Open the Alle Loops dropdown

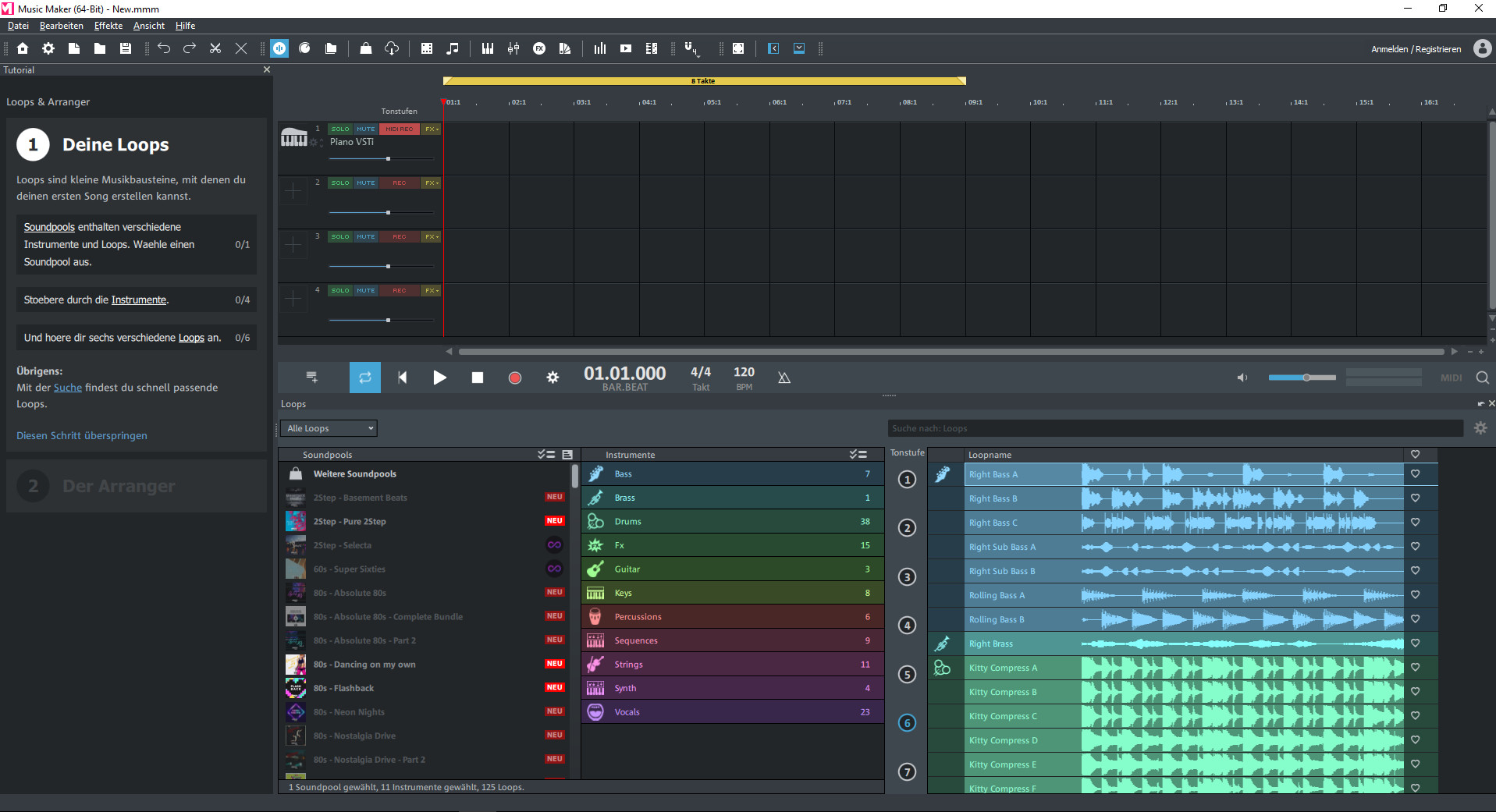pyautogui.click(x=328, y=428)
